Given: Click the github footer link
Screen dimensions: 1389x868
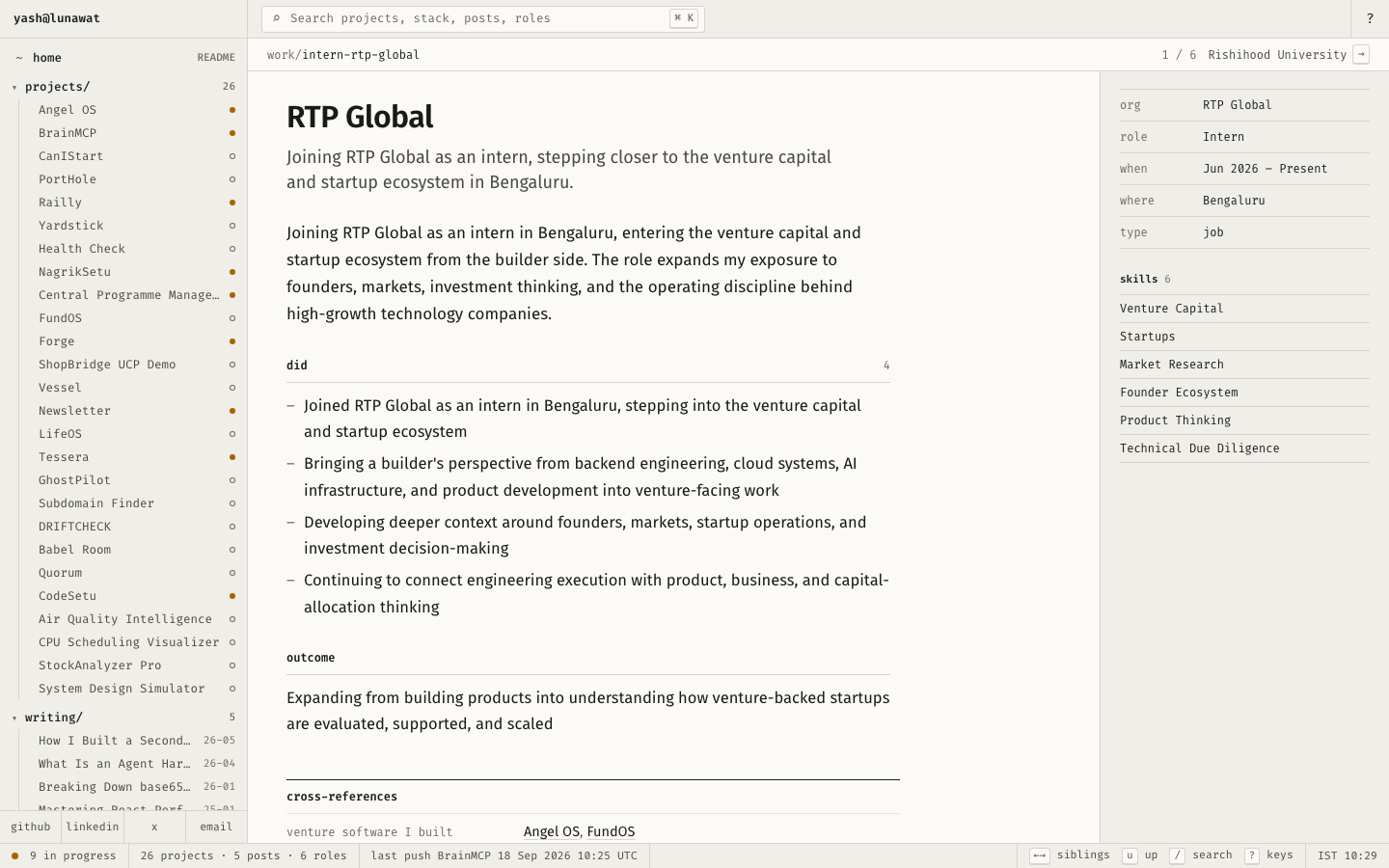Looking at the screenshot, I should (x=31, y=827).
